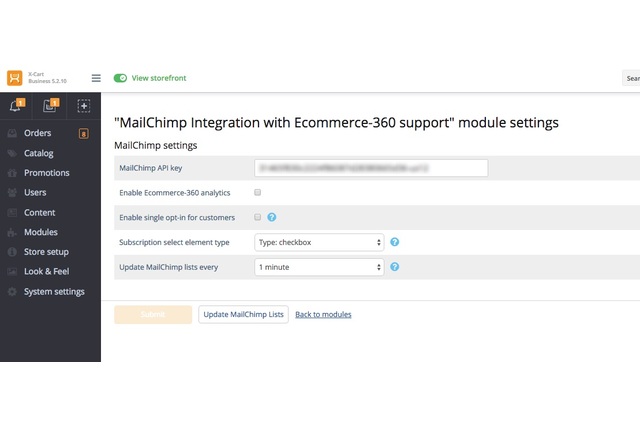The height and width of the screenshot is (426, 640).
Task: Click help icon beside Subscription select element type
Action: tap(394, 242)
